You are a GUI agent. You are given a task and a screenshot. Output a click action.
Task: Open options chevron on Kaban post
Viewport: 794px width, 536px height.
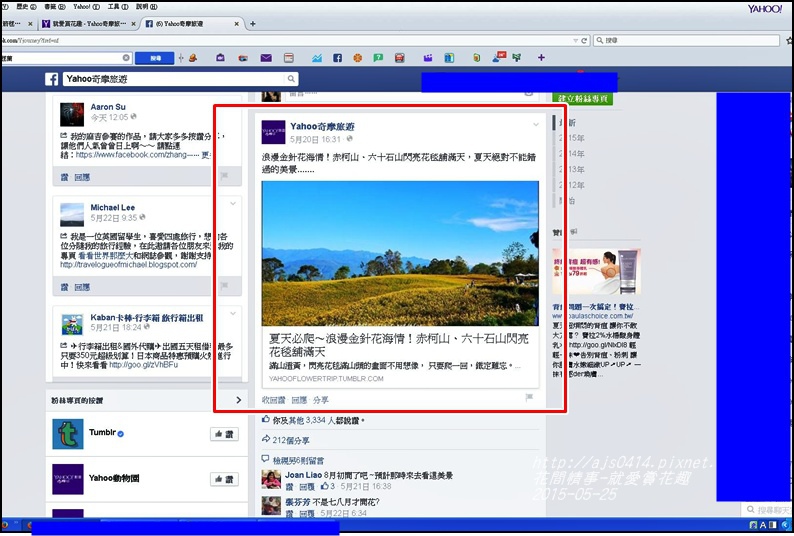coord(233,314)
